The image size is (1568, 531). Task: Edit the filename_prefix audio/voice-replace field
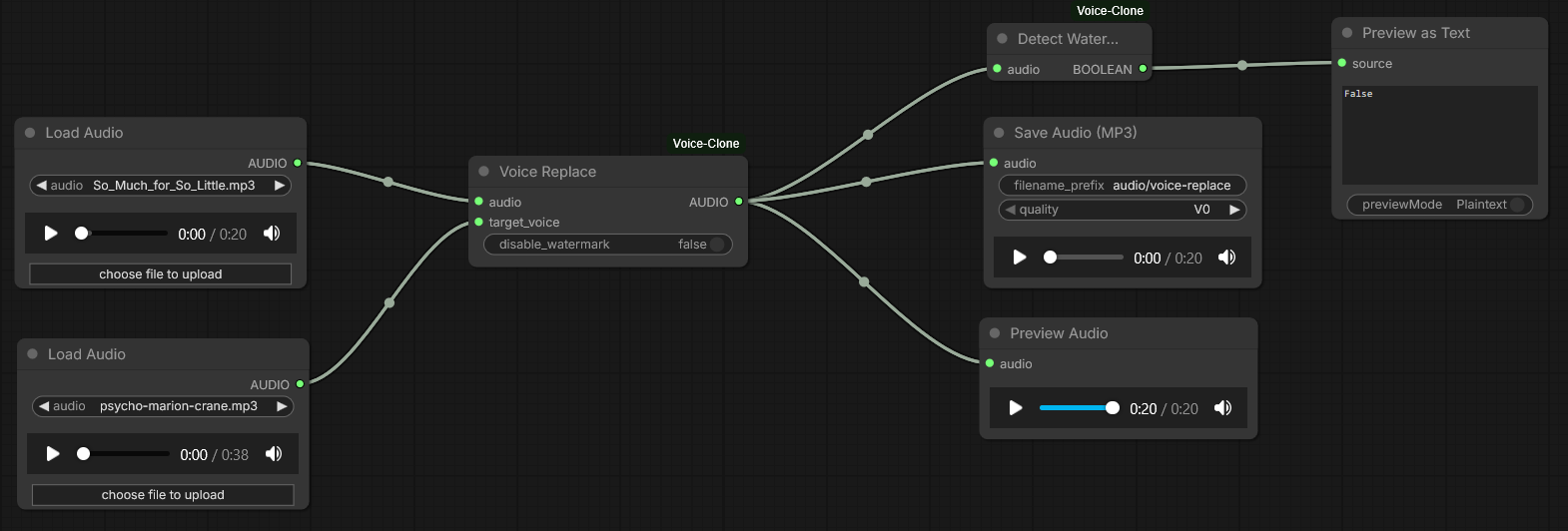coord(1123,186)
